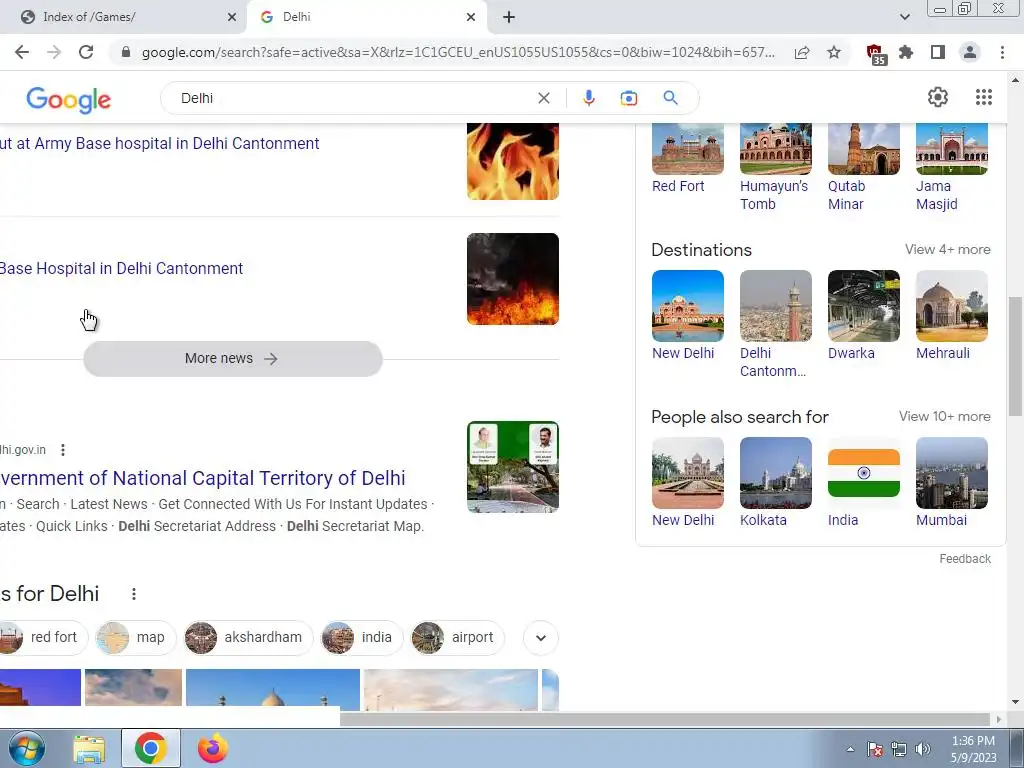Screen dimensions: 1024x768
Task: Toggle the browser side panel
Action: (938, 52)
